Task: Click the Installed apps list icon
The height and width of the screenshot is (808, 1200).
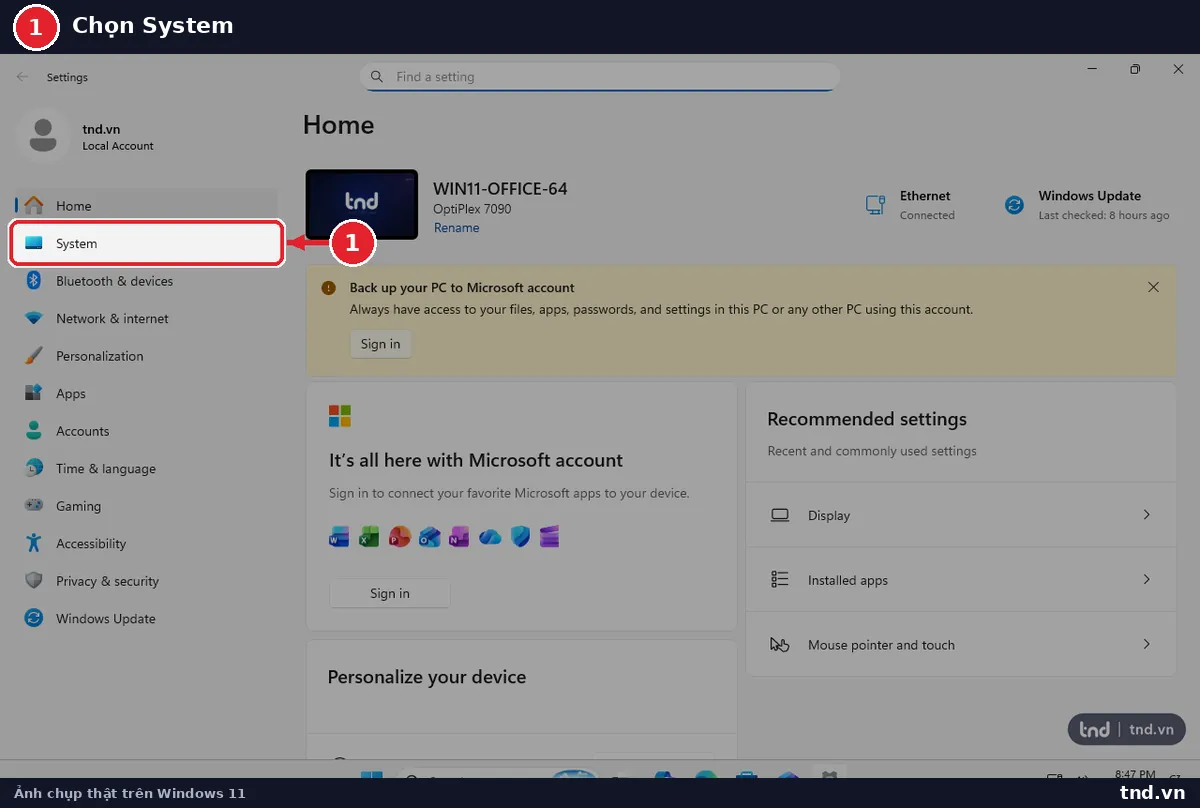Action: 780,580
